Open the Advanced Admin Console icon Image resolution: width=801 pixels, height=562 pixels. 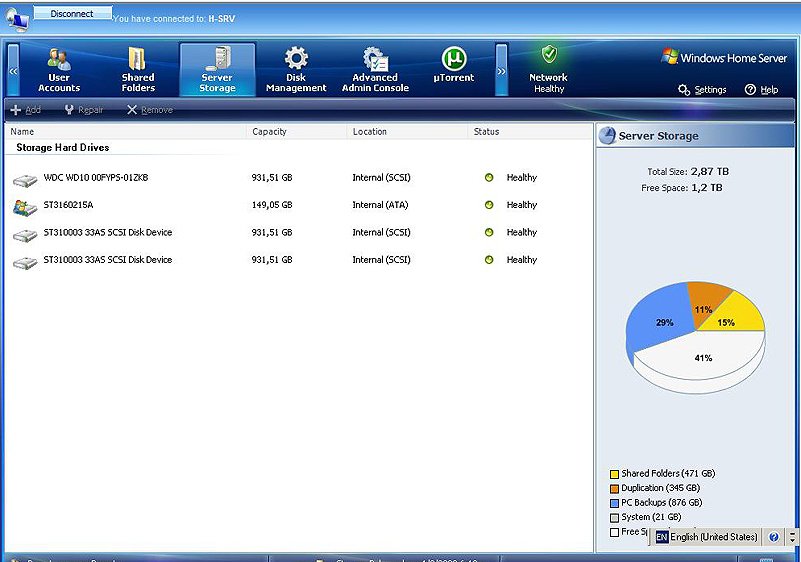[x=375, y=59]
